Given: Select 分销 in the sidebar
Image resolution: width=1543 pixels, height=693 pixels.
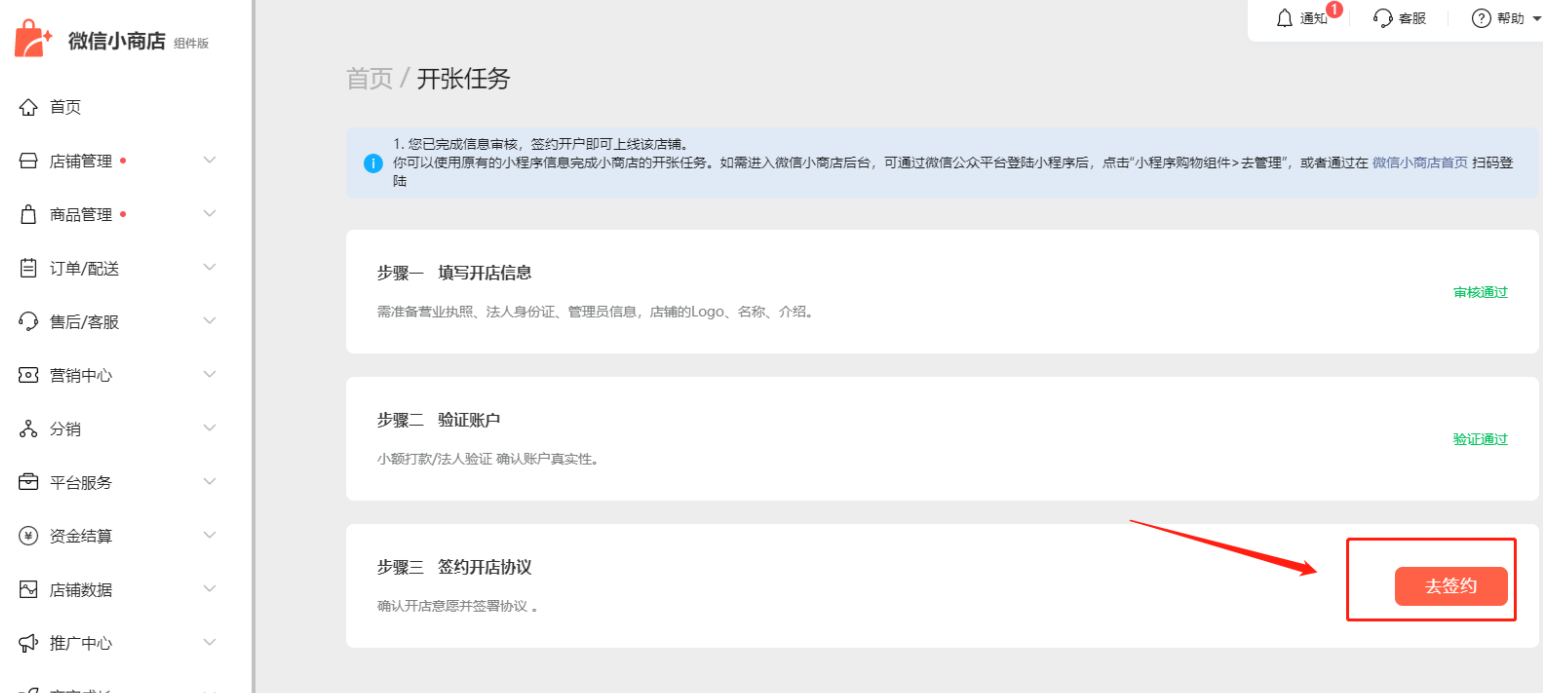Looking at the screenshot, I should (x=66, y=429).
